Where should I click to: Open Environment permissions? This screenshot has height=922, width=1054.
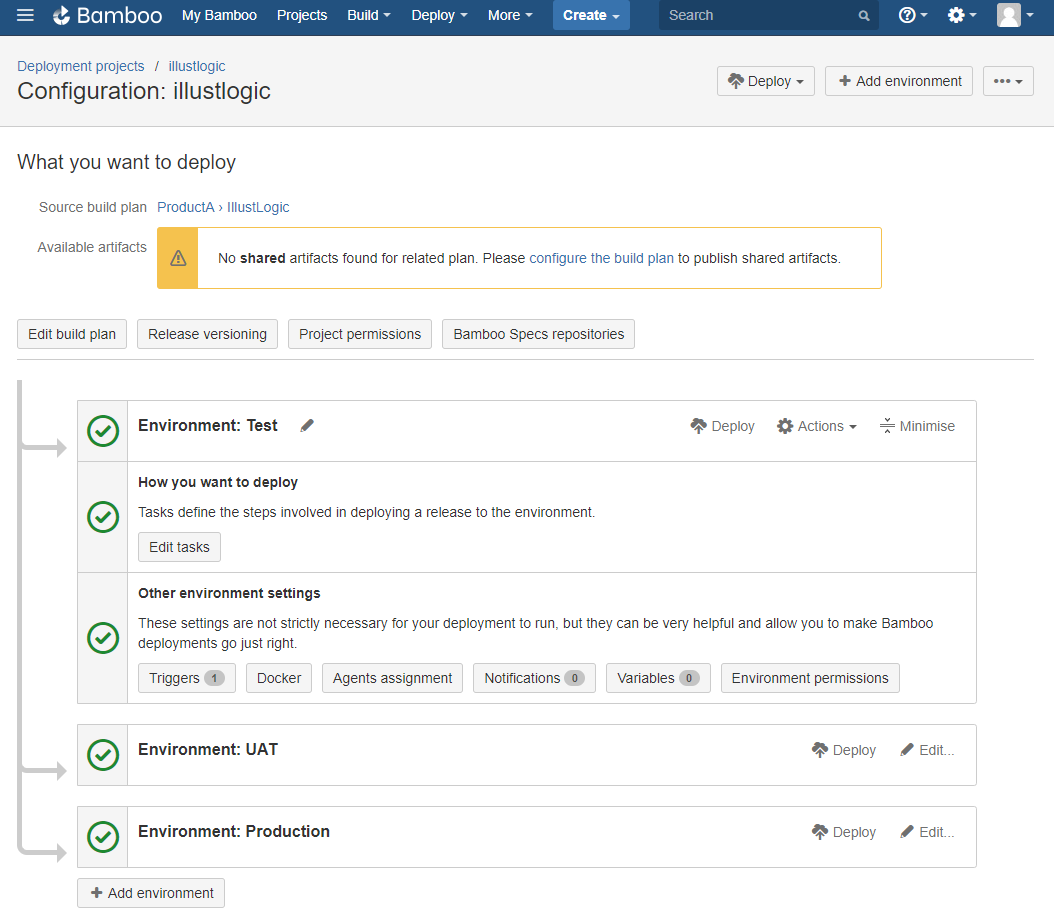point(810,678)
